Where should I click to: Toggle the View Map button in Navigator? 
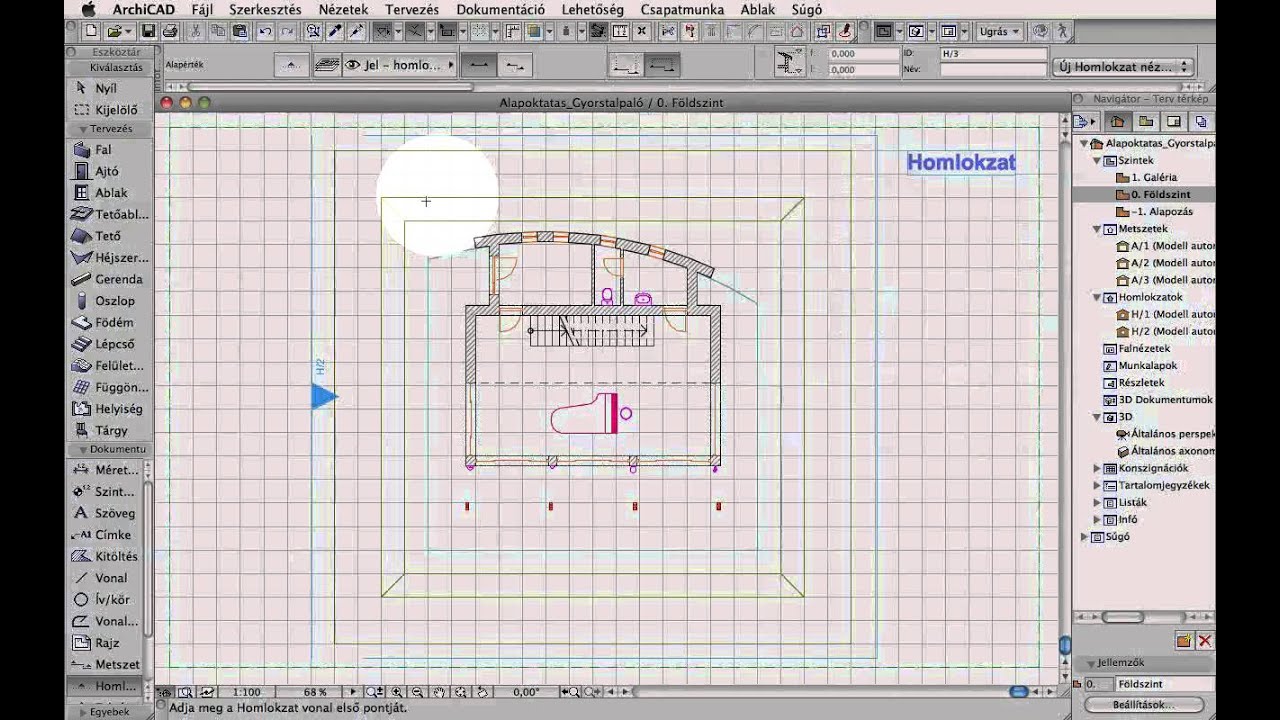click(x=1145, y=121)
